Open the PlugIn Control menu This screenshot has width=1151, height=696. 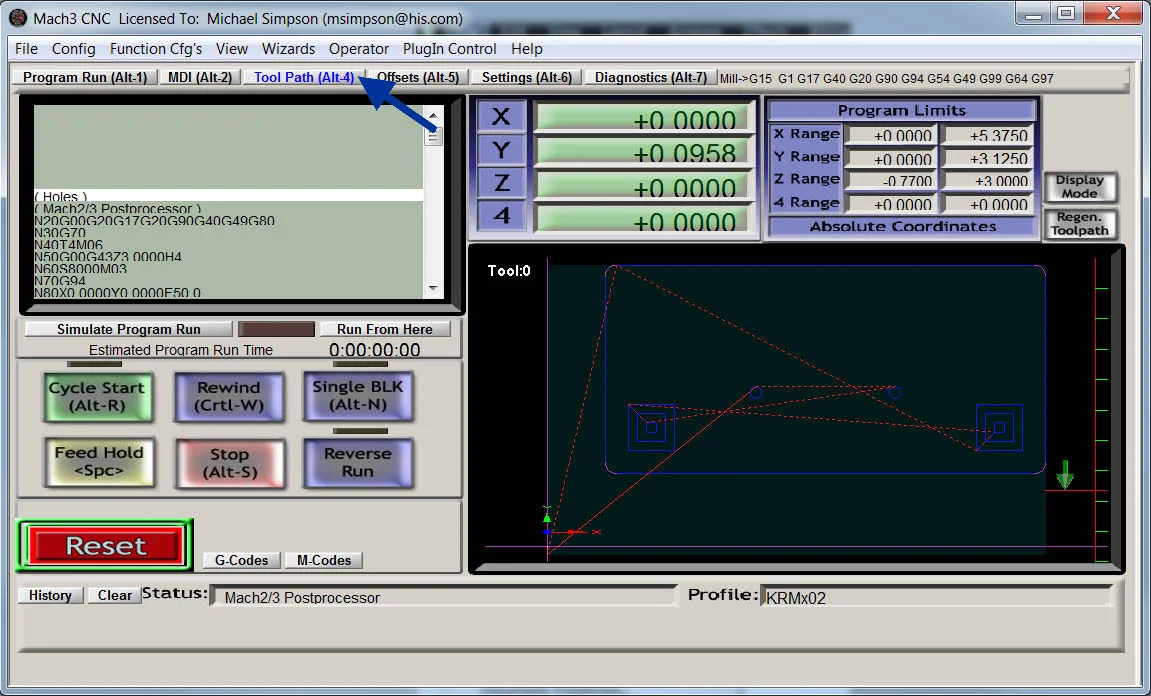point(449,48)
